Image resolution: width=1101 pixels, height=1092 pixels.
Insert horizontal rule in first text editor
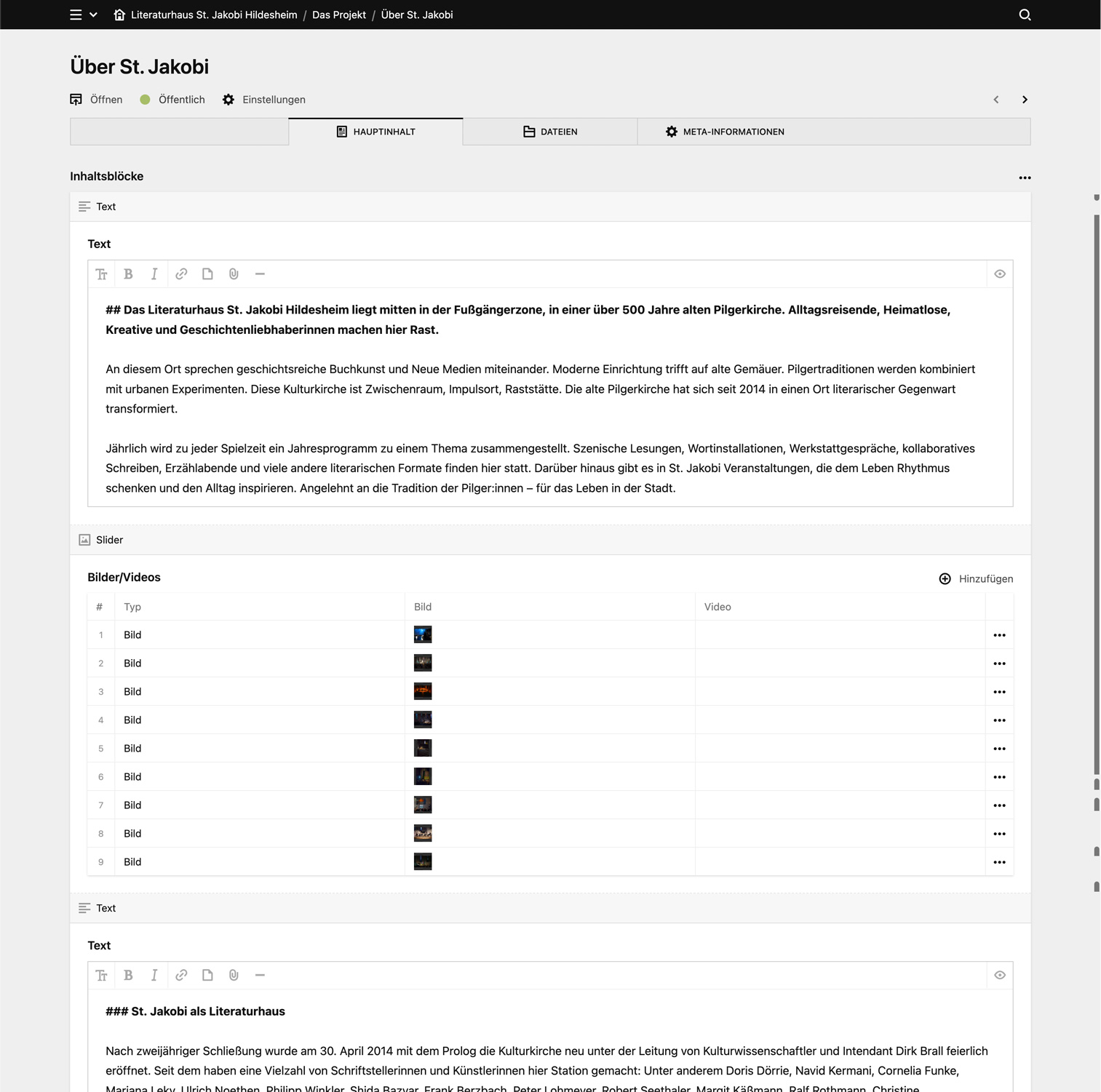pyautogui.click(x=260, y=274)
